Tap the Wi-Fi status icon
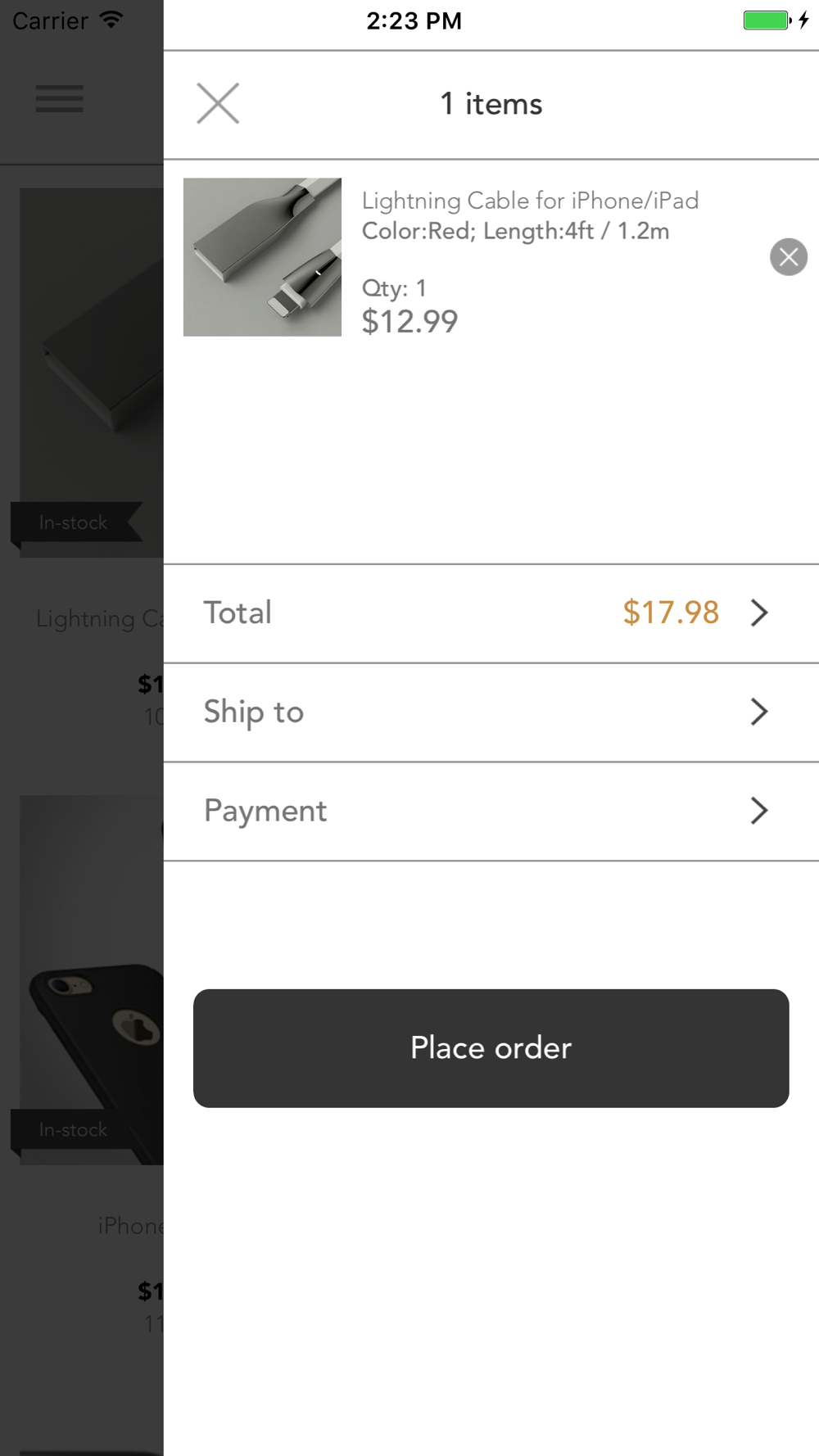The image size is (819, 1456). point(111,20)
